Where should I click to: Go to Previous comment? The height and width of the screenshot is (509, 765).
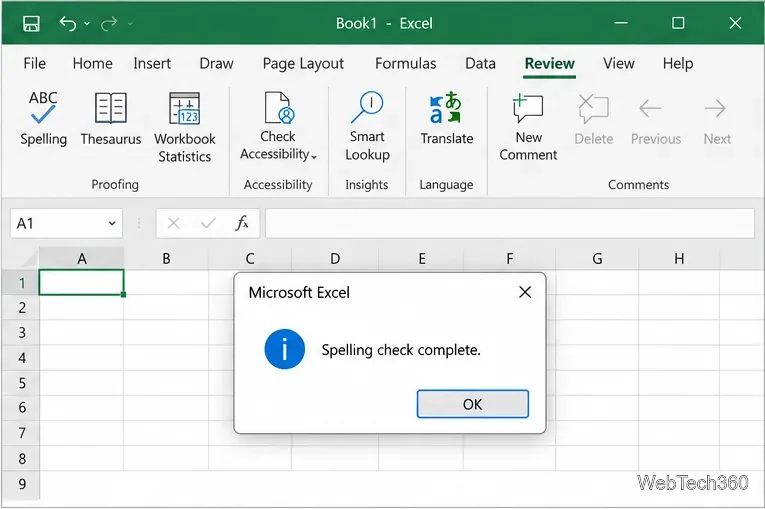tap(655, 120)
